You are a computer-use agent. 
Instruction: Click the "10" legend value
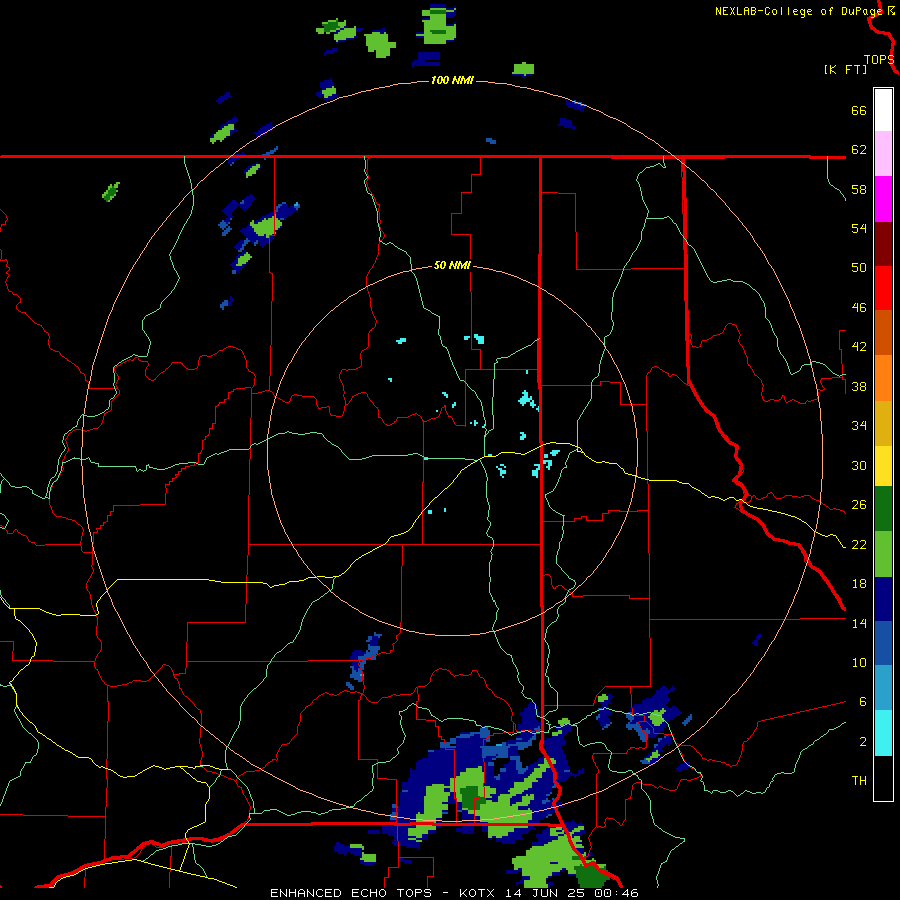(859, 662)
